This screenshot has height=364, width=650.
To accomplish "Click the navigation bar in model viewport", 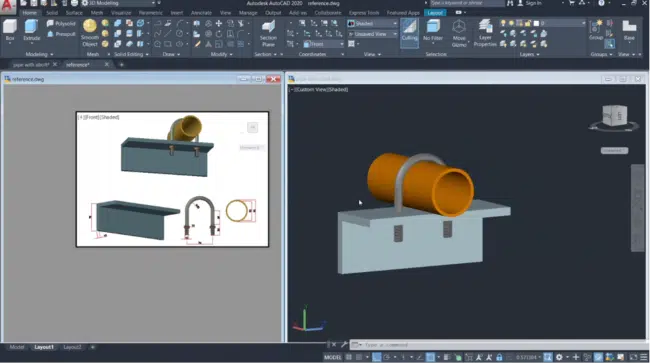I will (x=638, y=208).
